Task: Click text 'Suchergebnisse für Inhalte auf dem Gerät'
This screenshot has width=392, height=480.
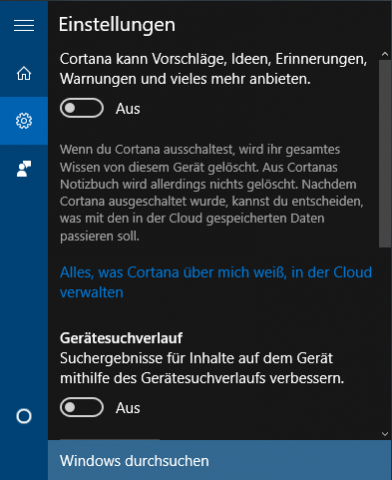Action: click(x=196, y=358)
